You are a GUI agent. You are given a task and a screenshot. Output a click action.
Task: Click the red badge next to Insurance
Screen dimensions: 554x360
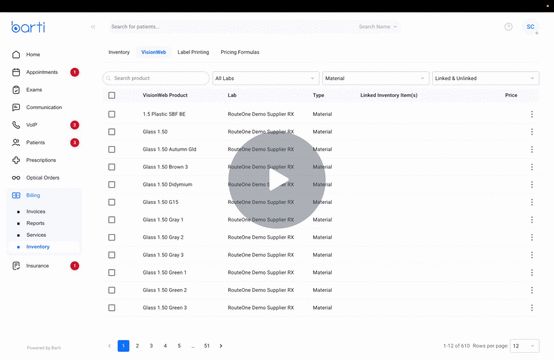tap(75, 266)
